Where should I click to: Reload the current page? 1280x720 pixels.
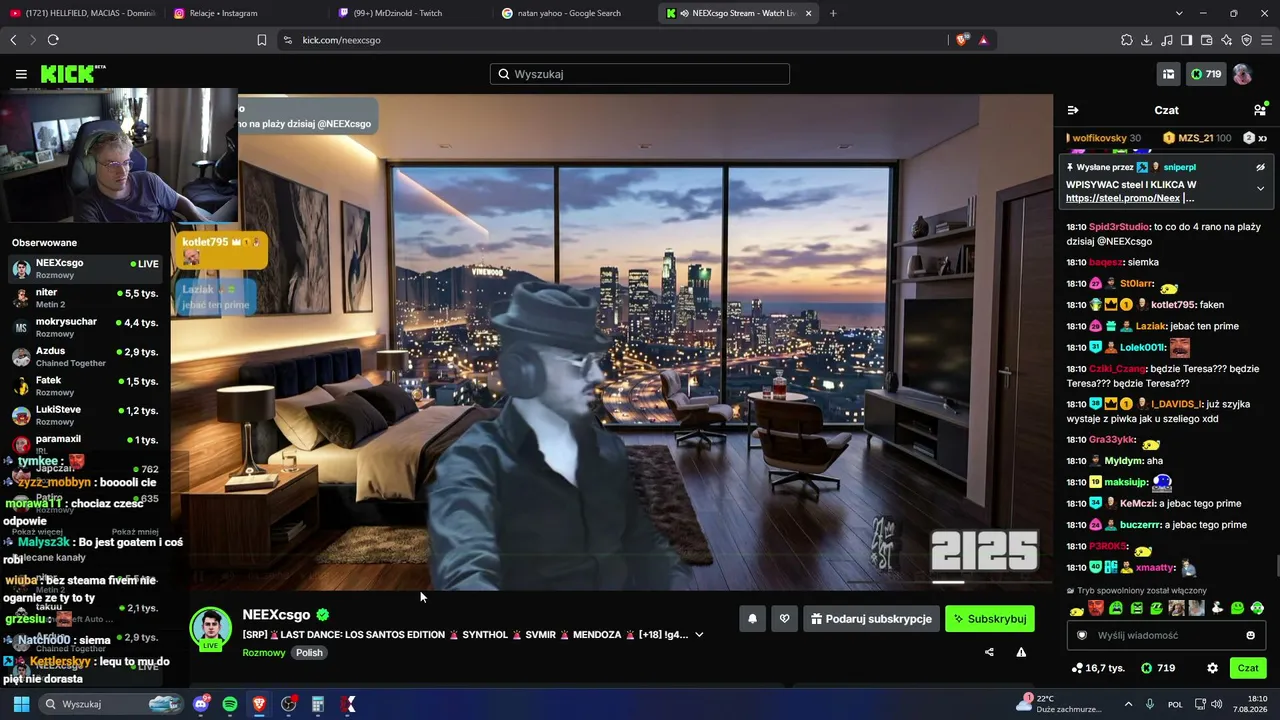(x=53, y=40)
